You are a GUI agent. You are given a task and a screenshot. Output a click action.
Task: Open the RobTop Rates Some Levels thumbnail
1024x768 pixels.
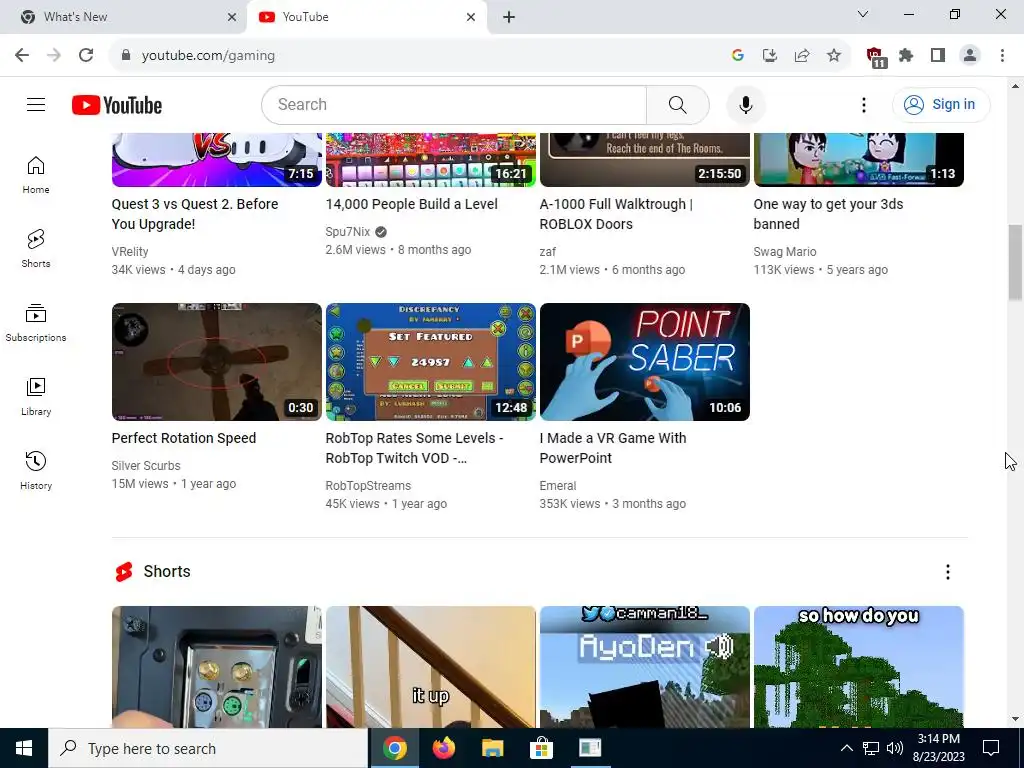coord(430,362)
